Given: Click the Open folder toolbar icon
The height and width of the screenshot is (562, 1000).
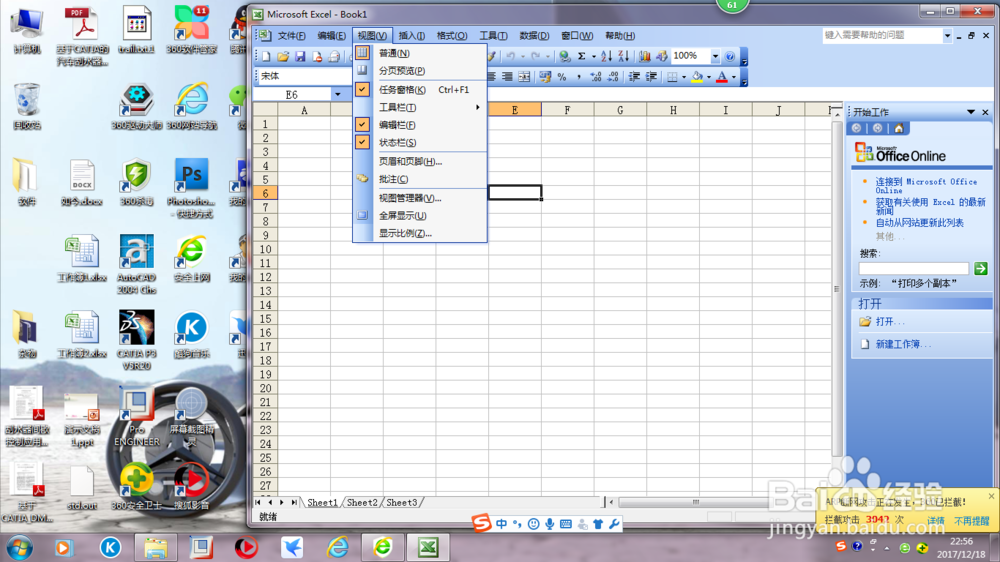Looking at the screenshot, I should (283, 57).
